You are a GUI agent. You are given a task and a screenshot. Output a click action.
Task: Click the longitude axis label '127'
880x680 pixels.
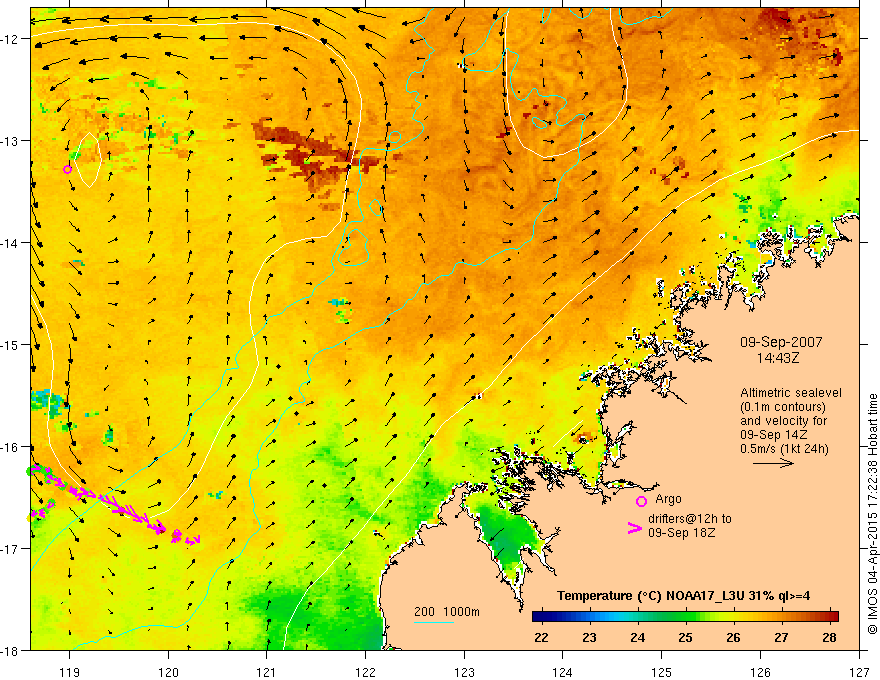[x=859, y=672]
